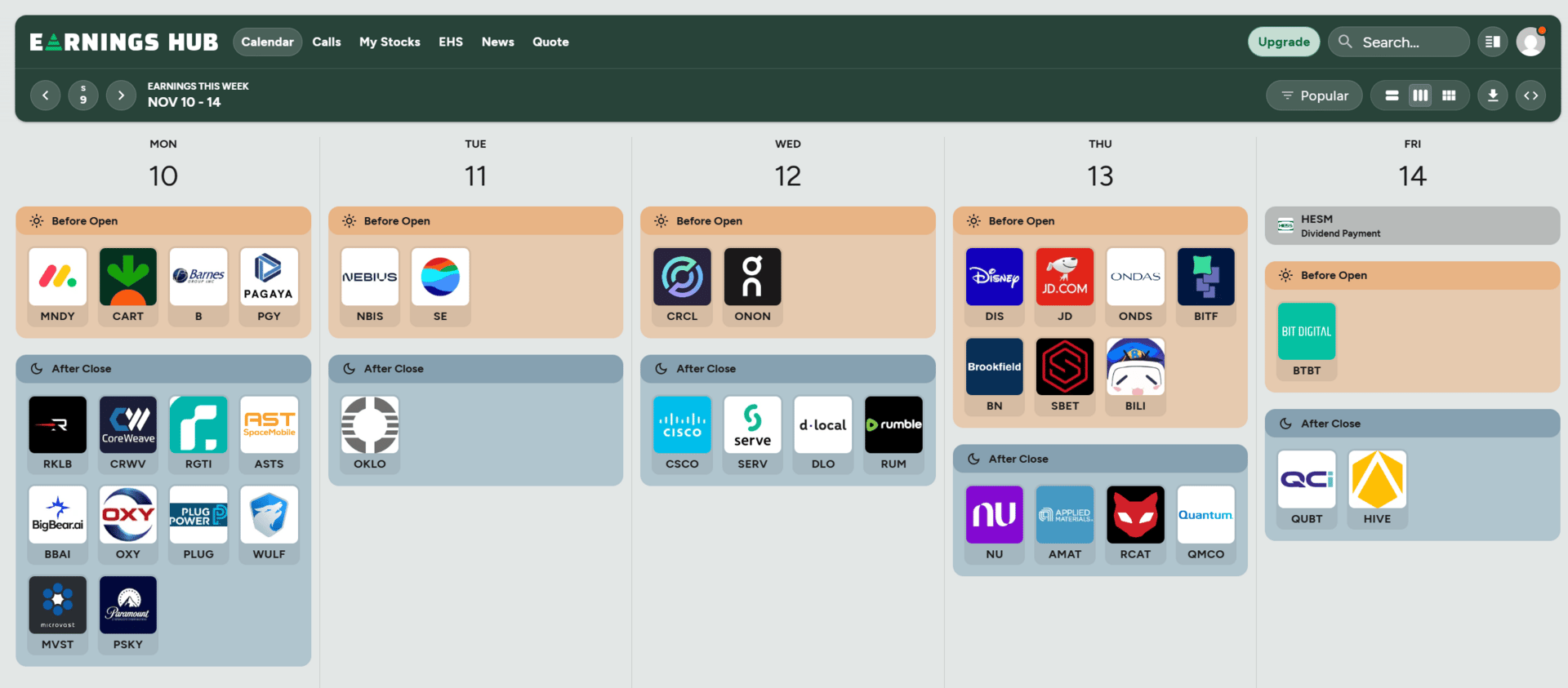Click the Upgrade button
Viewport: 1568px width, 688px height.
(x=1284, y=42)
